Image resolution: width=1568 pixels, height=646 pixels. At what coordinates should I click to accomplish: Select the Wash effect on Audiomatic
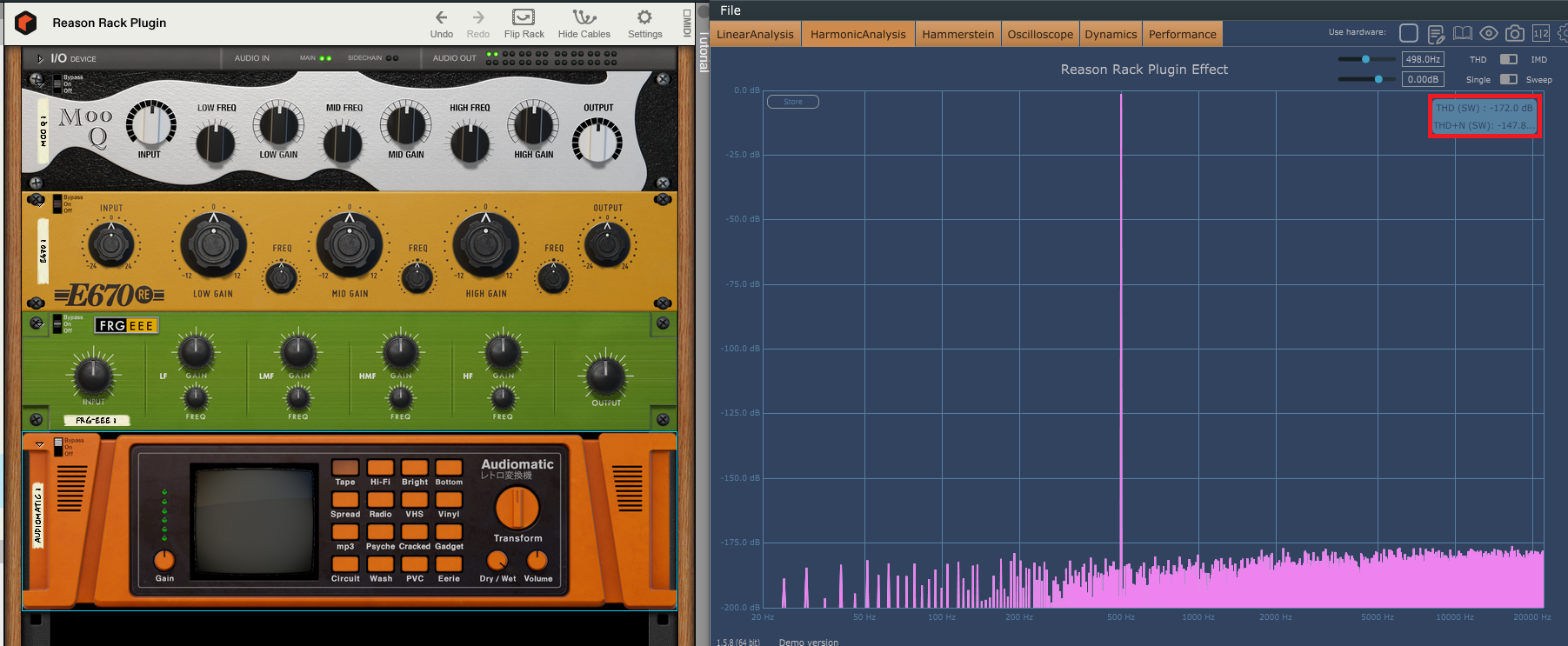[380, 564]
